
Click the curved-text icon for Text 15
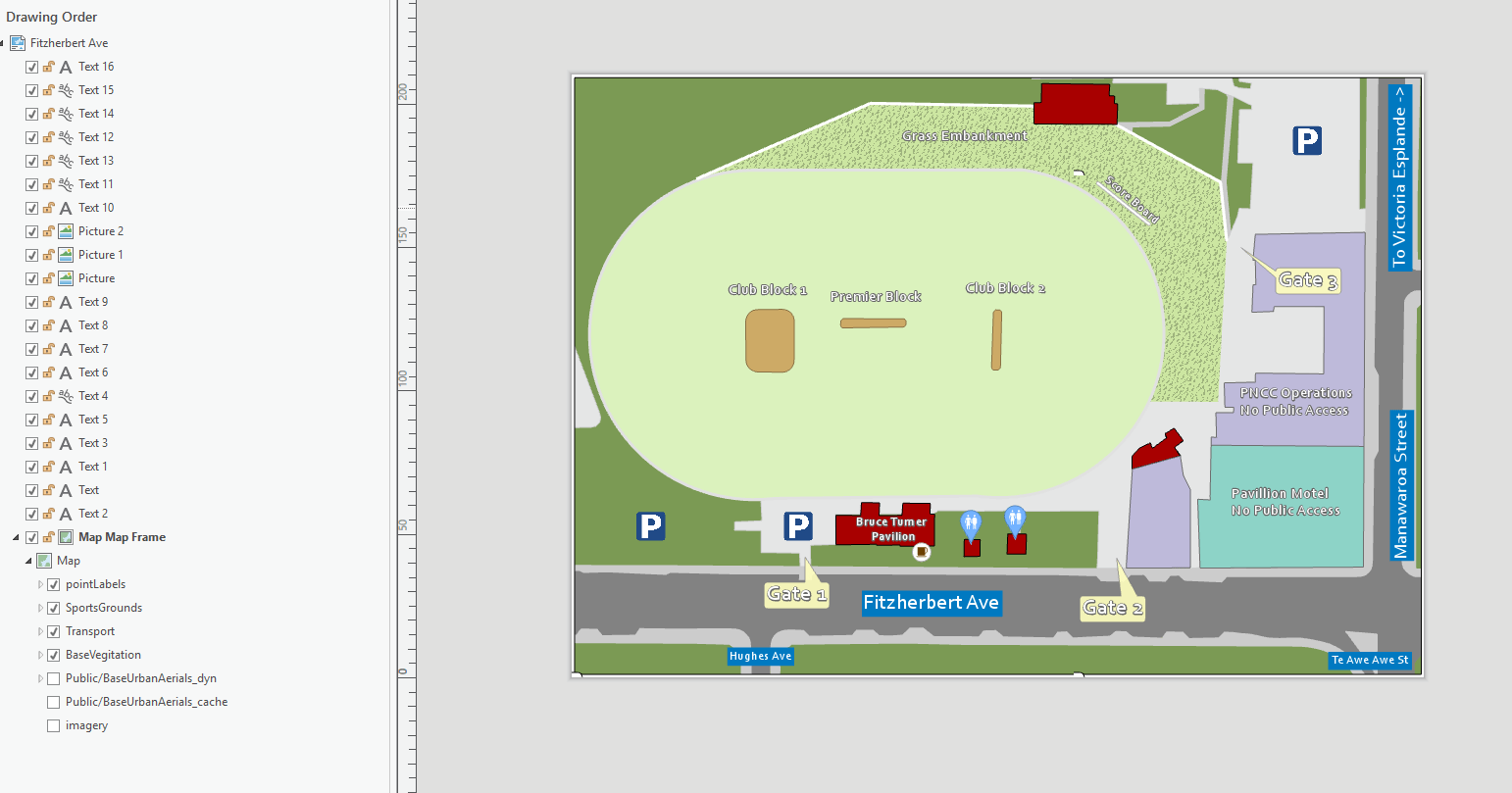click(x=66, y=90)
